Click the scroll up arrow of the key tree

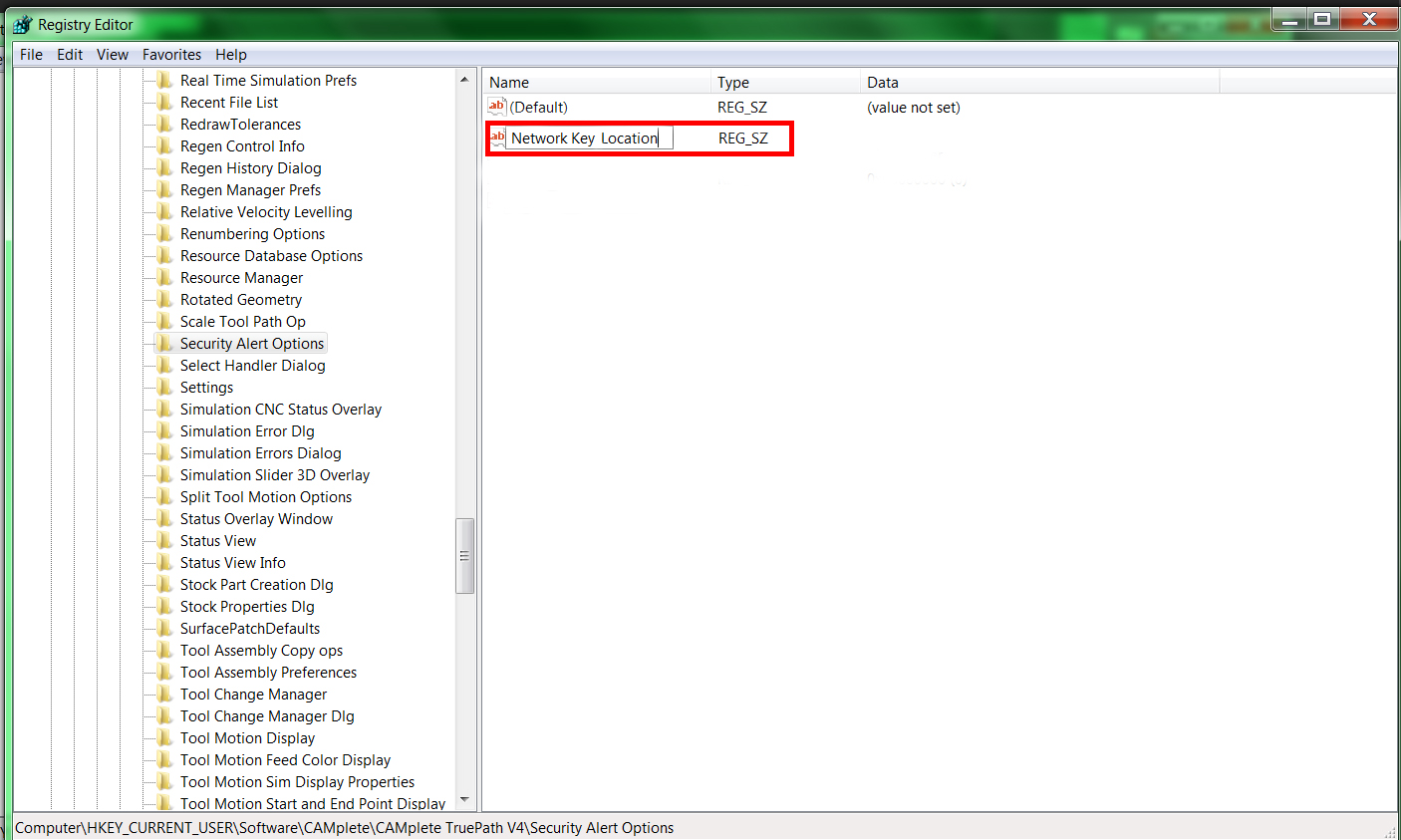point(464,79)
